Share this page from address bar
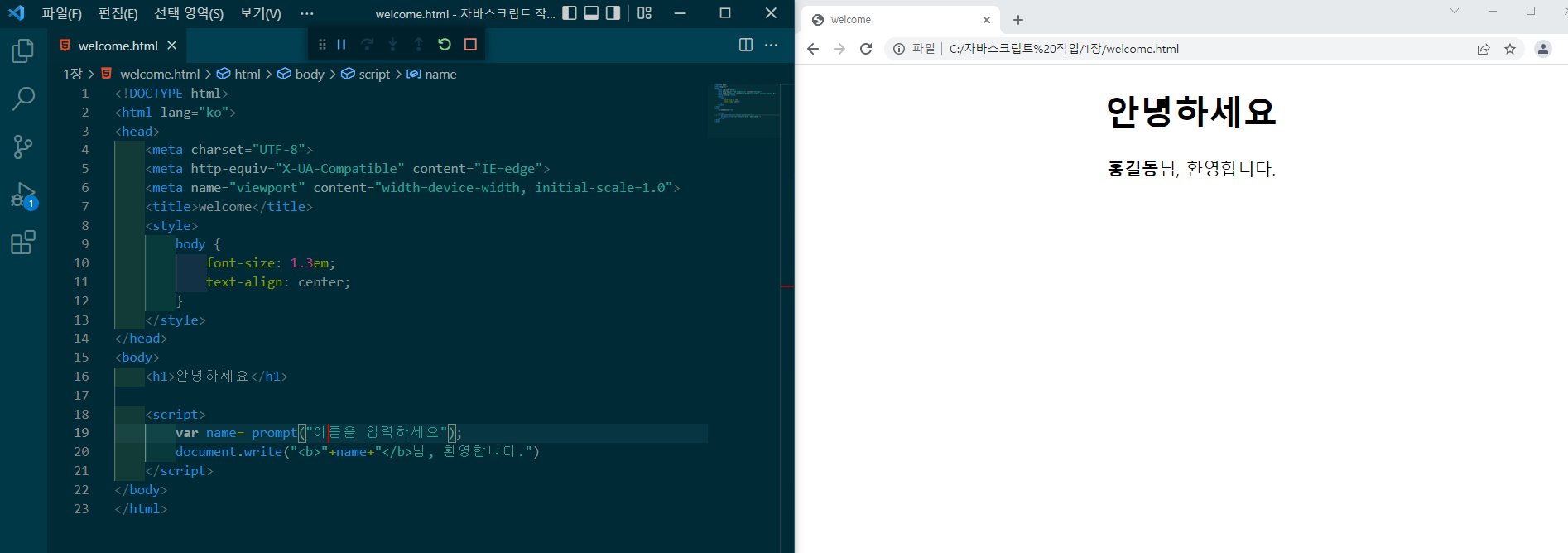 point(1484,49)
